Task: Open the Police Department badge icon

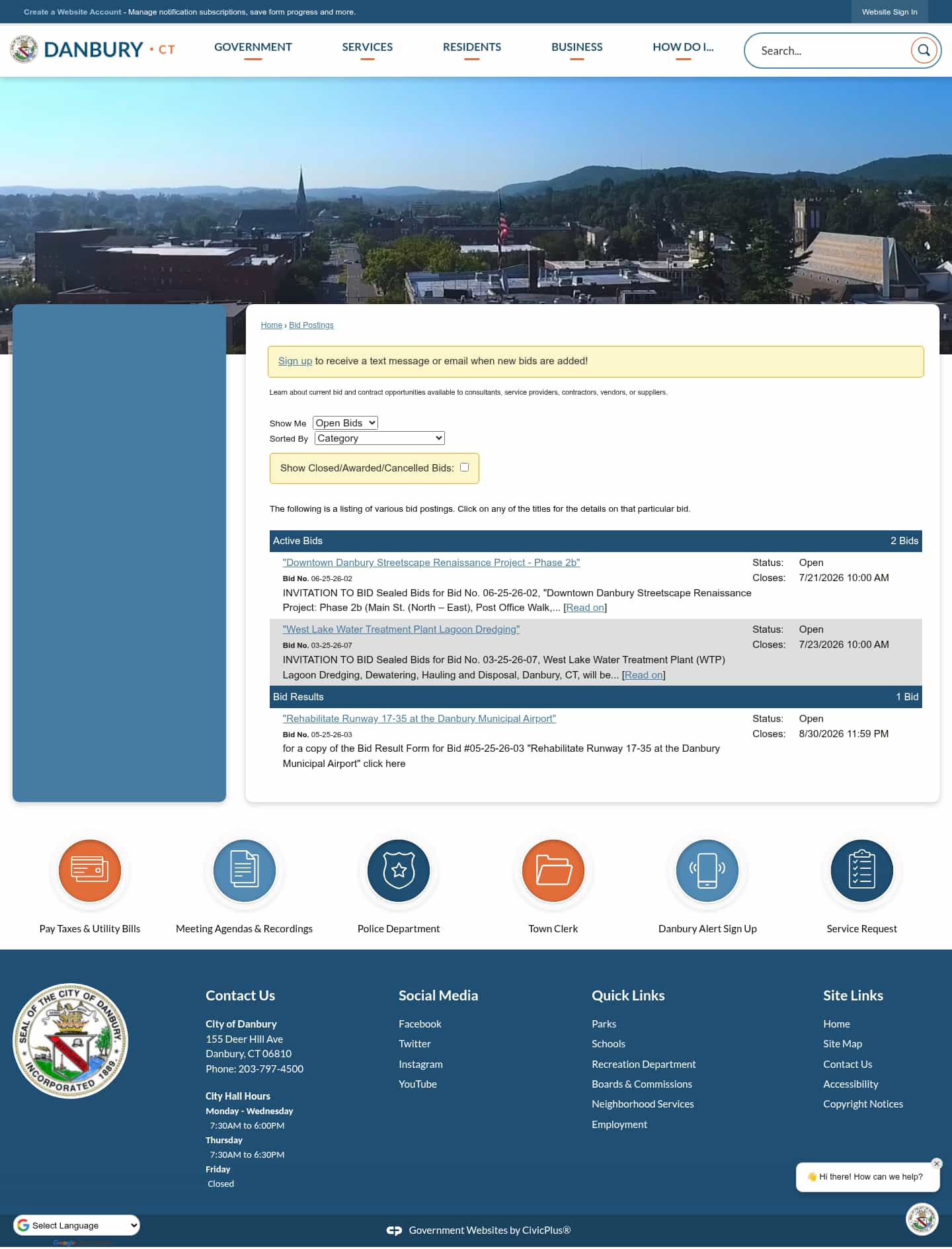Action: click(x=399, y=871)
